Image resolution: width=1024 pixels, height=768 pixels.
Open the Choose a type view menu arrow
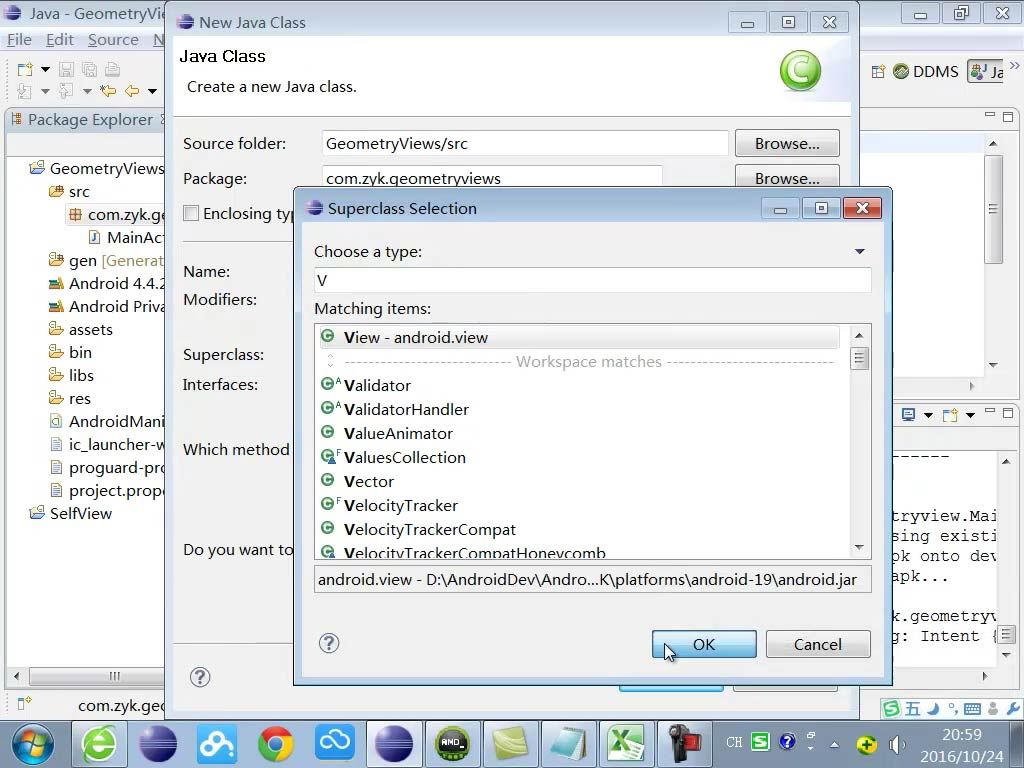click(x=859, y=251)
